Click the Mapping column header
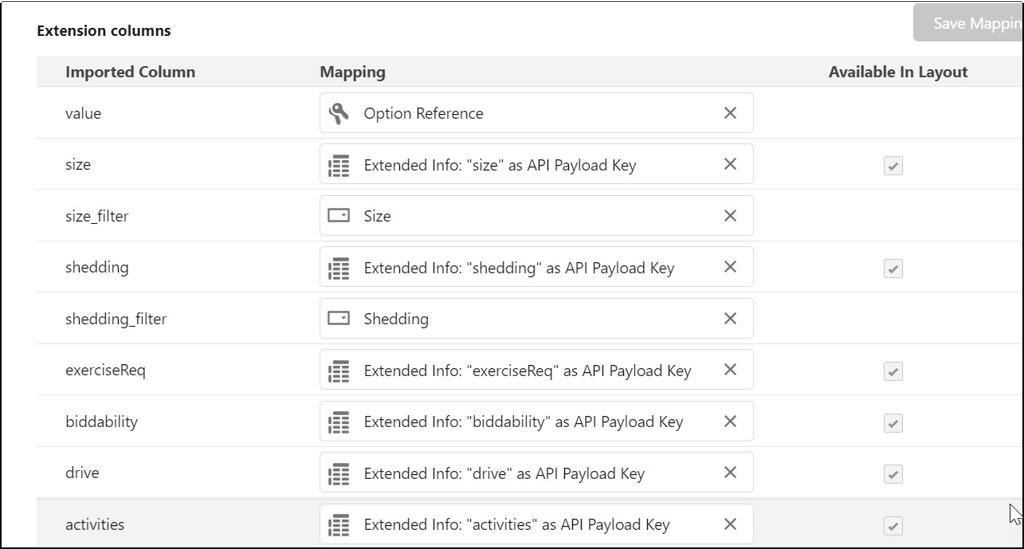The height and width of the screenshot is (549, 1024). [x=353, y=72]
